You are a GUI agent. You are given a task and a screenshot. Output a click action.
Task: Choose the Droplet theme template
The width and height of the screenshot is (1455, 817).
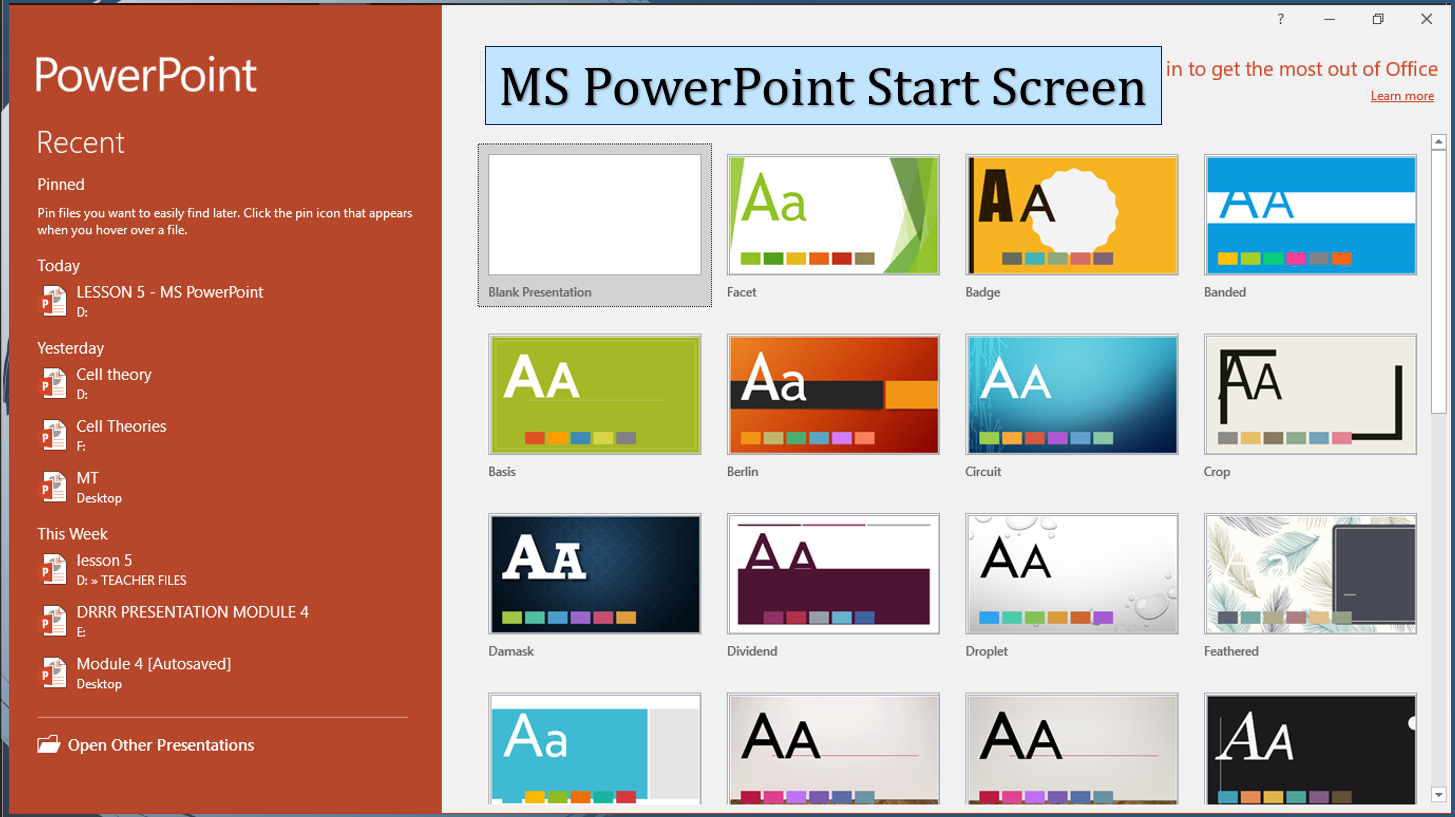[x=1071, y=574]
